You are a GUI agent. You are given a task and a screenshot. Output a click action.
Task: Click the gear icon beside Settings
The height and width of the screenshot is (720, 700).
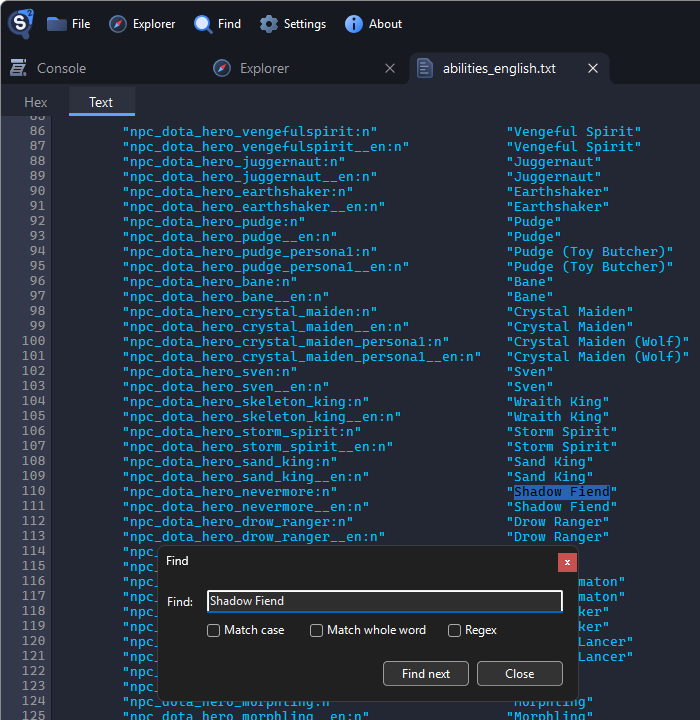(269, 24)
